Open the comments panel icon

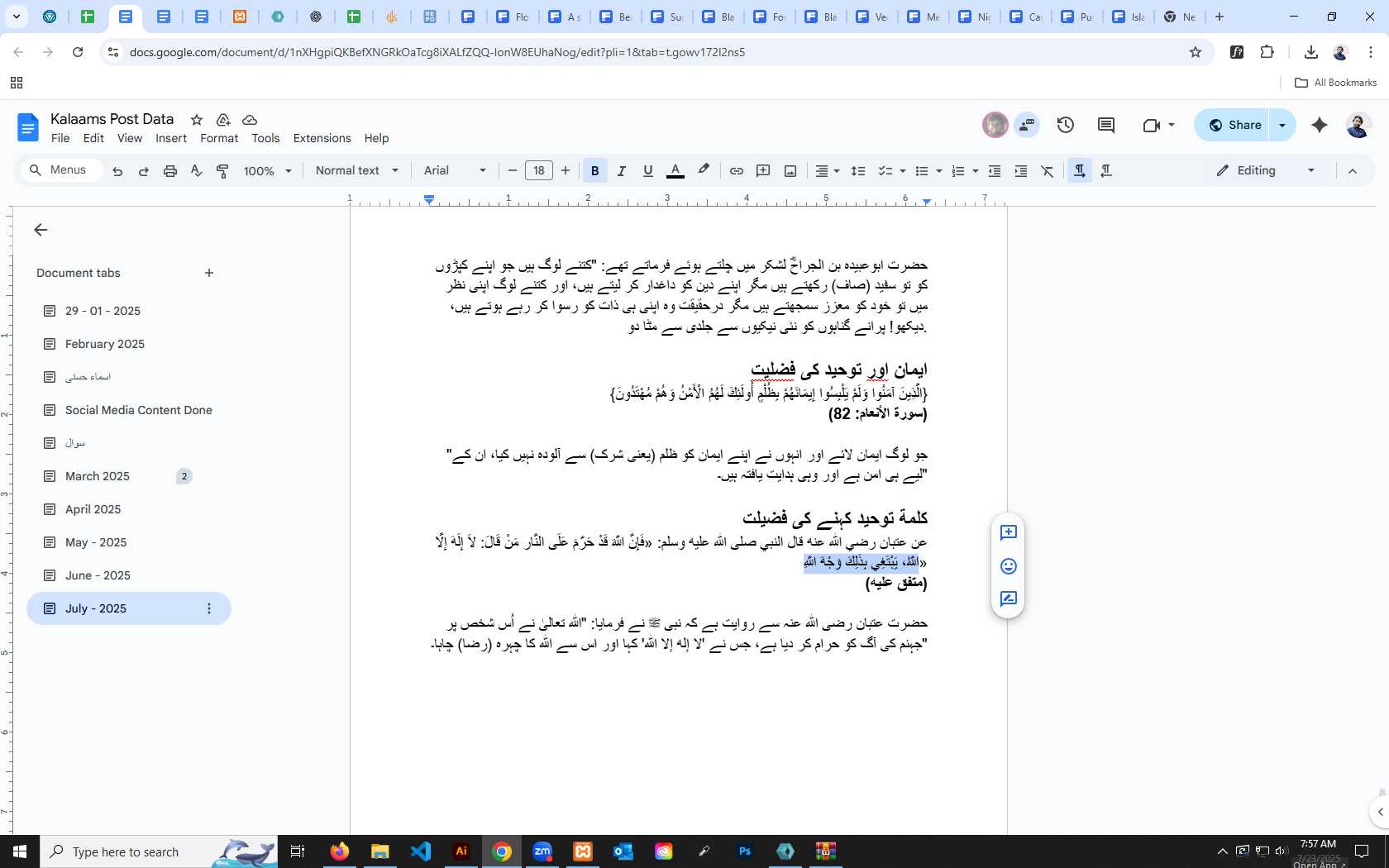point(1106,125)
